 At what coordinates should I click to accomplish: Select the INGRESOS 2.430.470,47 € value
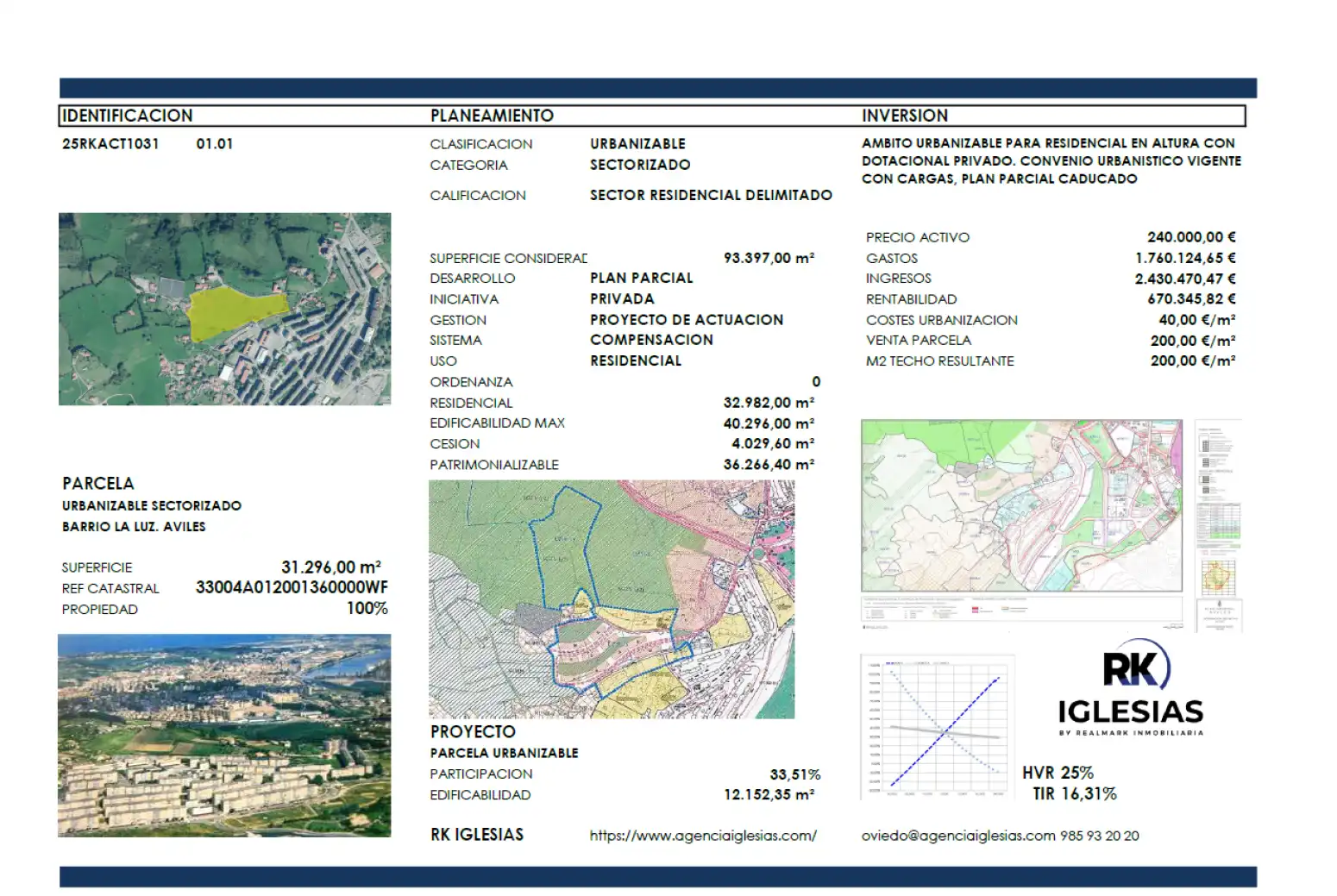pos(1185,279)
